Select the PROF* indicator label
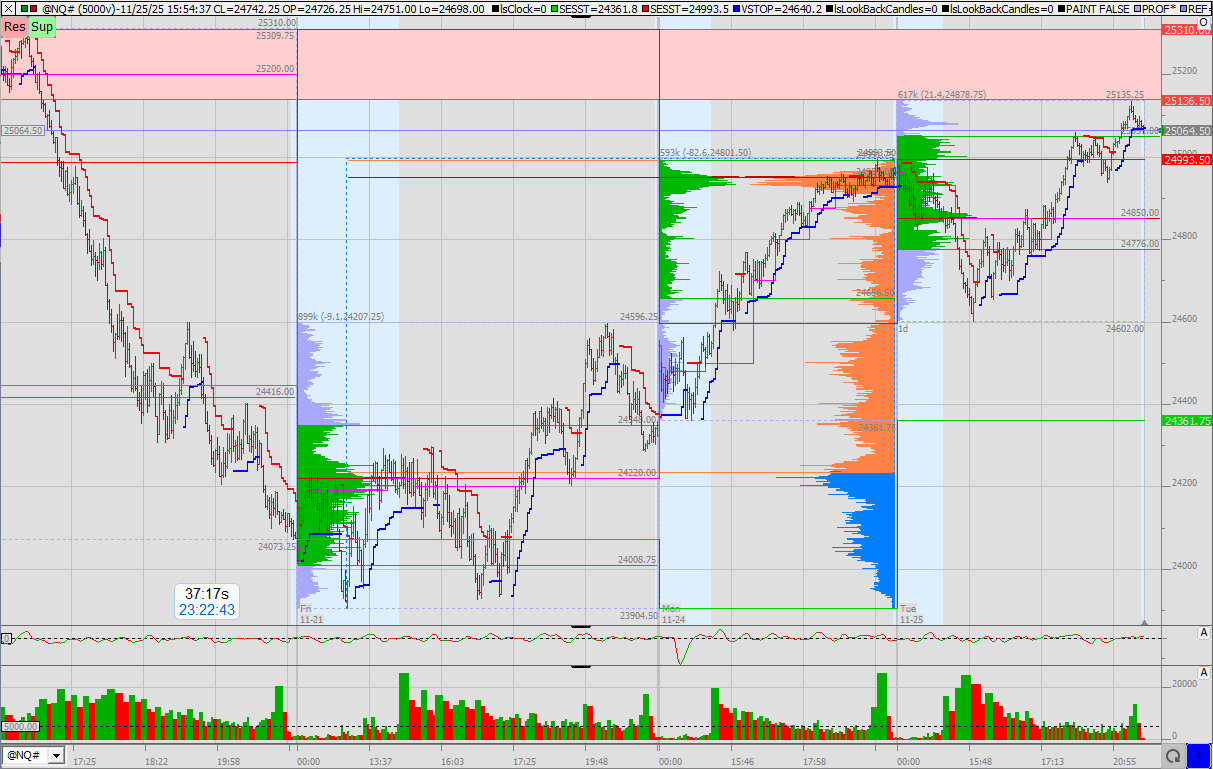Screen dimensions: 1213x769 (x=1156, y=8)
